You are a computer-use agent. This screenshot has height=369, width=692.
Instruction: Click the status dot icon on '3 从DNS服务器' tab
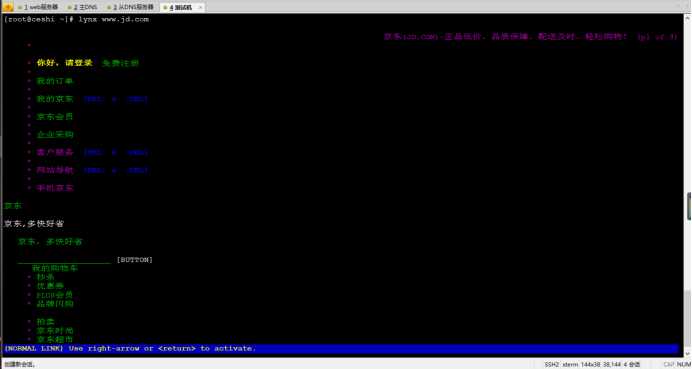(109, 8)
